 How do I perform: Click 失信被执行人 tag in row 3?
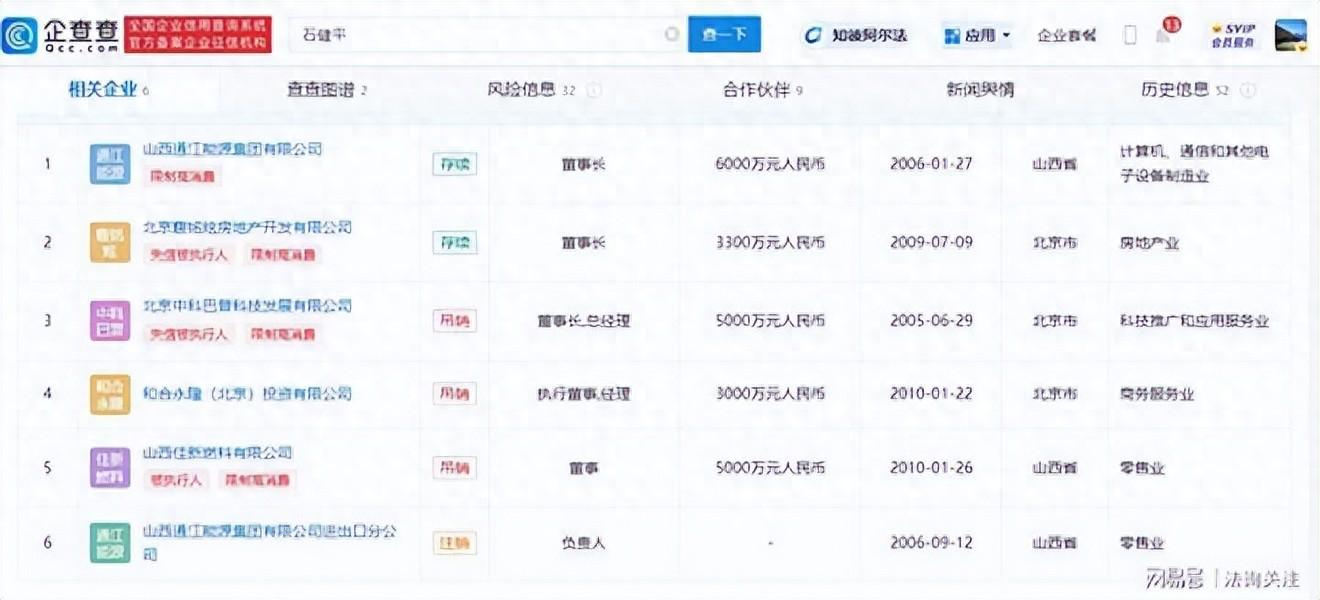189,334
